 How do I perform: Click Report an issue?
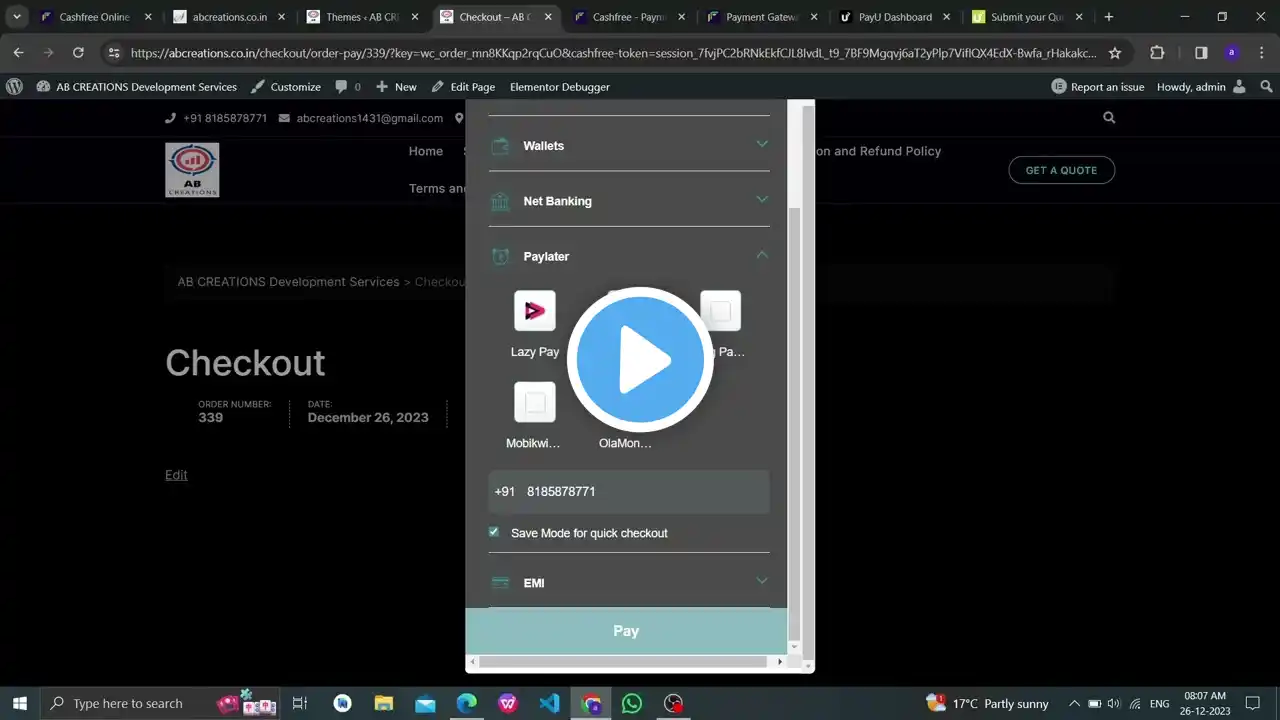coord(1098,87)
